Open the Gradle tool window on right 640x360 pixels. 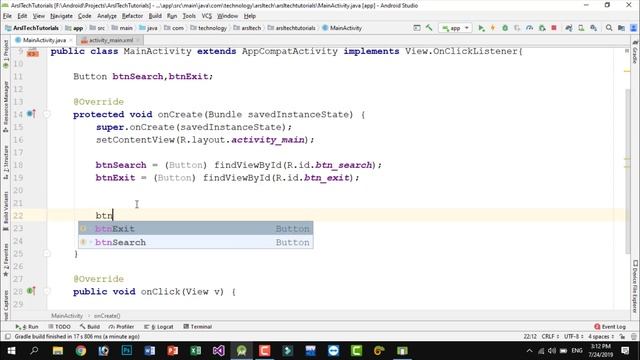click(x=635, y=52)
